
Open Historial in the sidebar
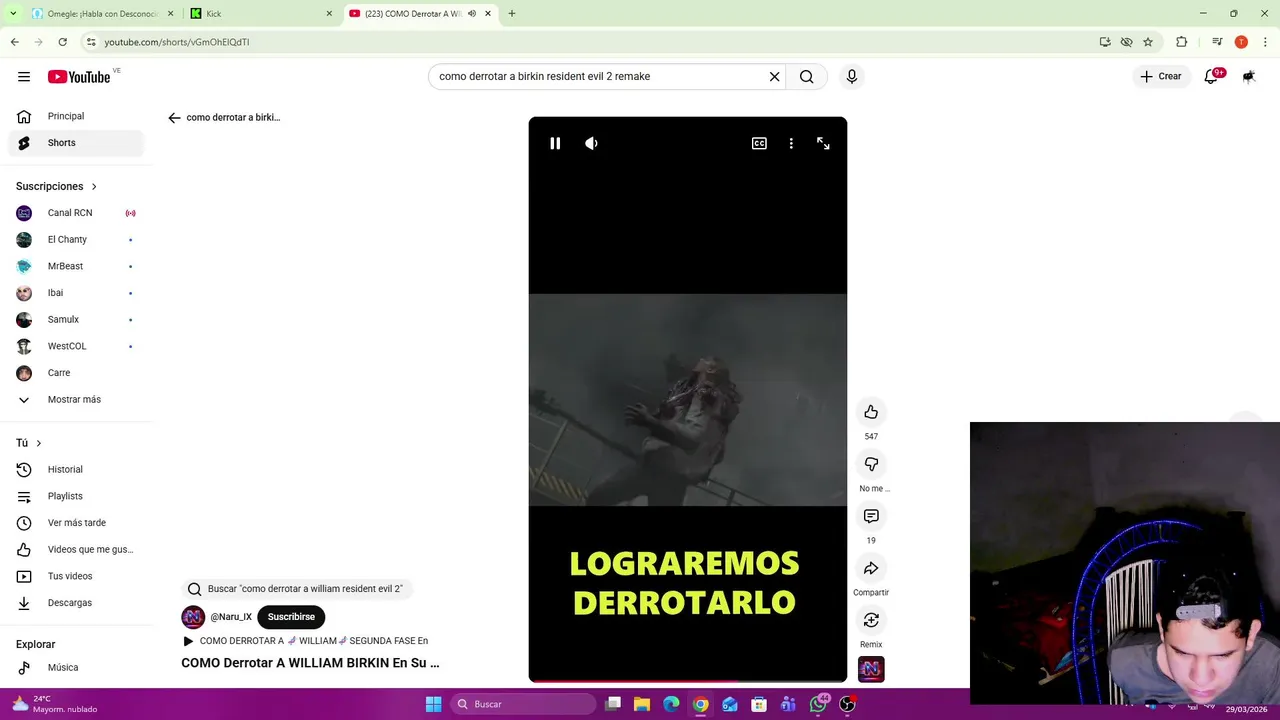pyautogui.click(x=76, y=470)
